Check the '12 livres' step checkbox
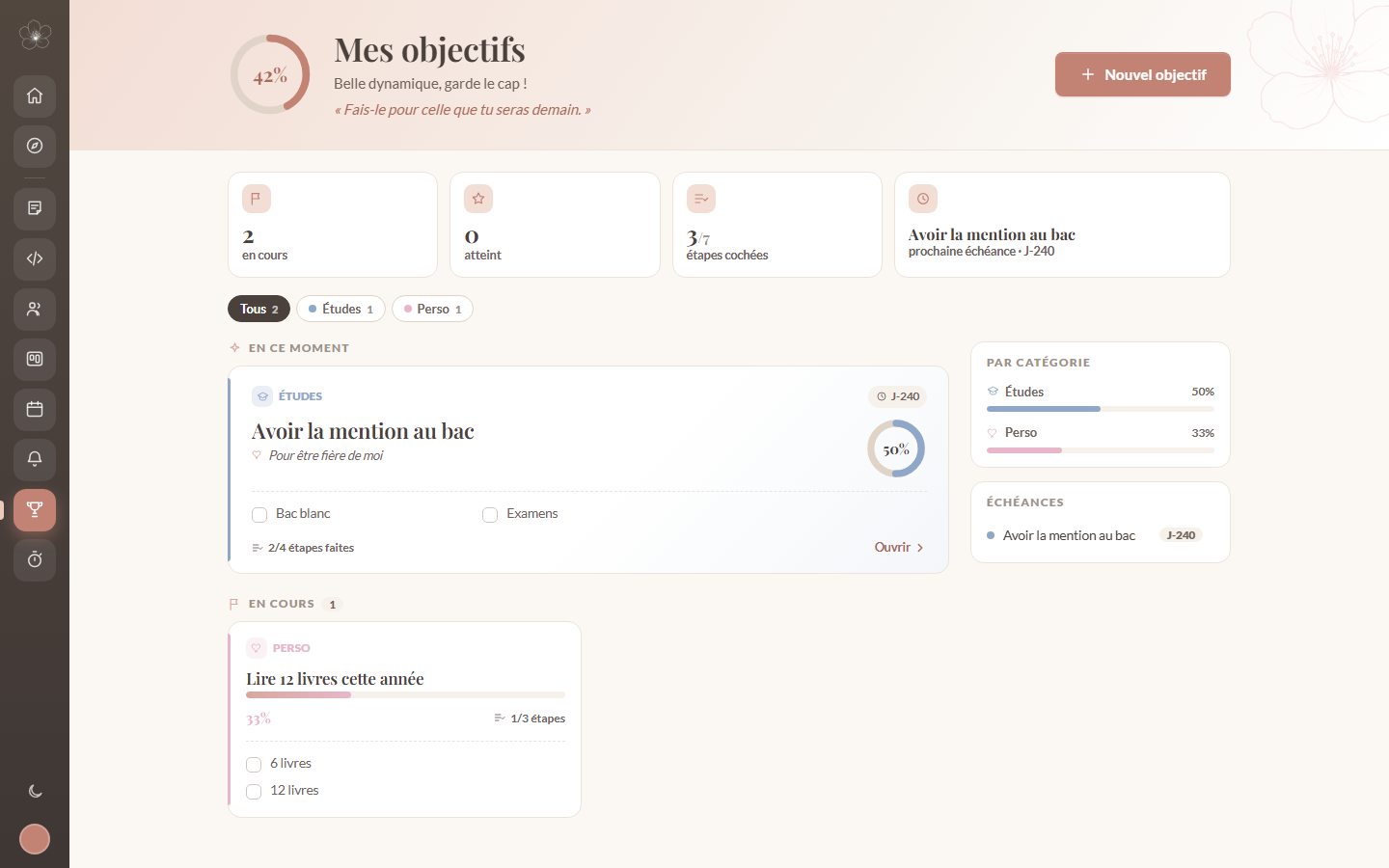Screen dimensions: 1389x868 point(254,792)
